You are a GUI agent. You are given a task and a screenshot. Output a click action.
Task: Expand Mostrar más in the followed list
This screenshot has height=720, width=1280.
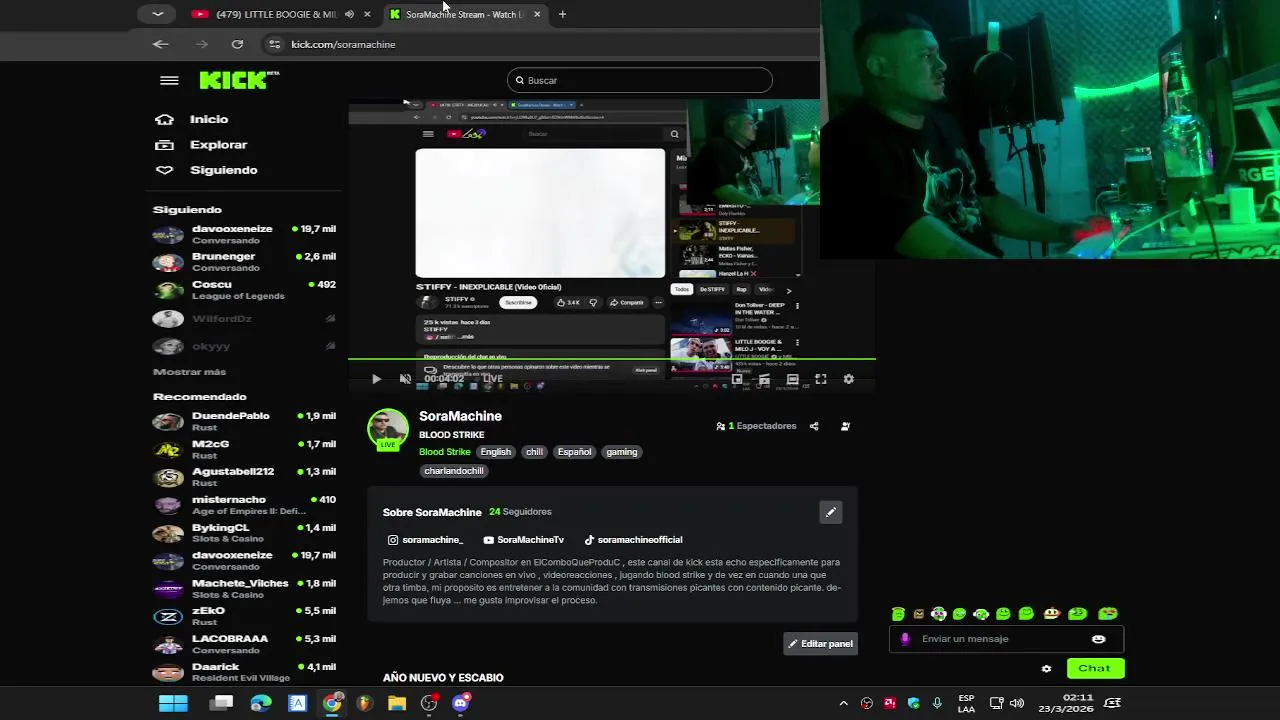(x=189, y=372)
